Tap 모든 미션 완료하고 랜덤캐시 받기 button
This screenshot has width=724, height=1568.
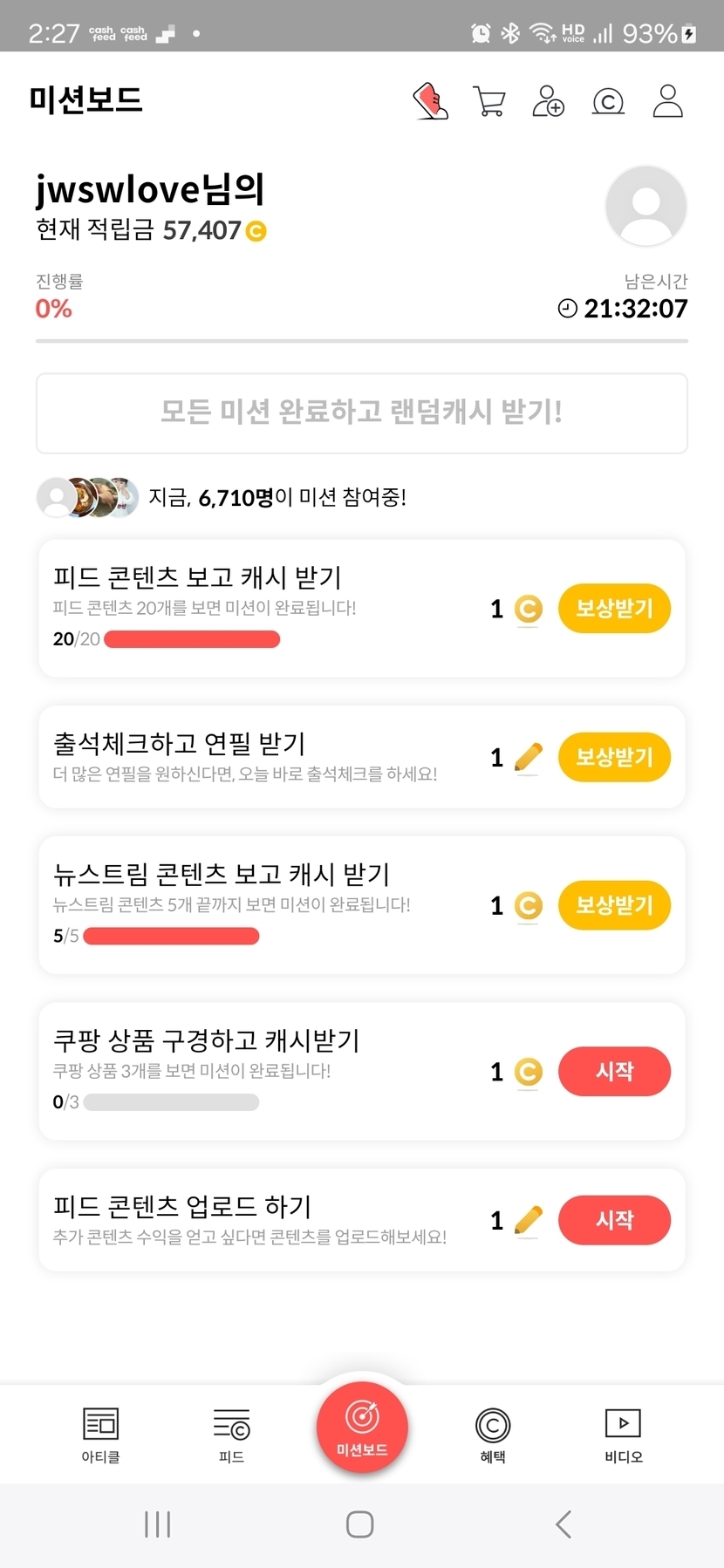point(362,413)
